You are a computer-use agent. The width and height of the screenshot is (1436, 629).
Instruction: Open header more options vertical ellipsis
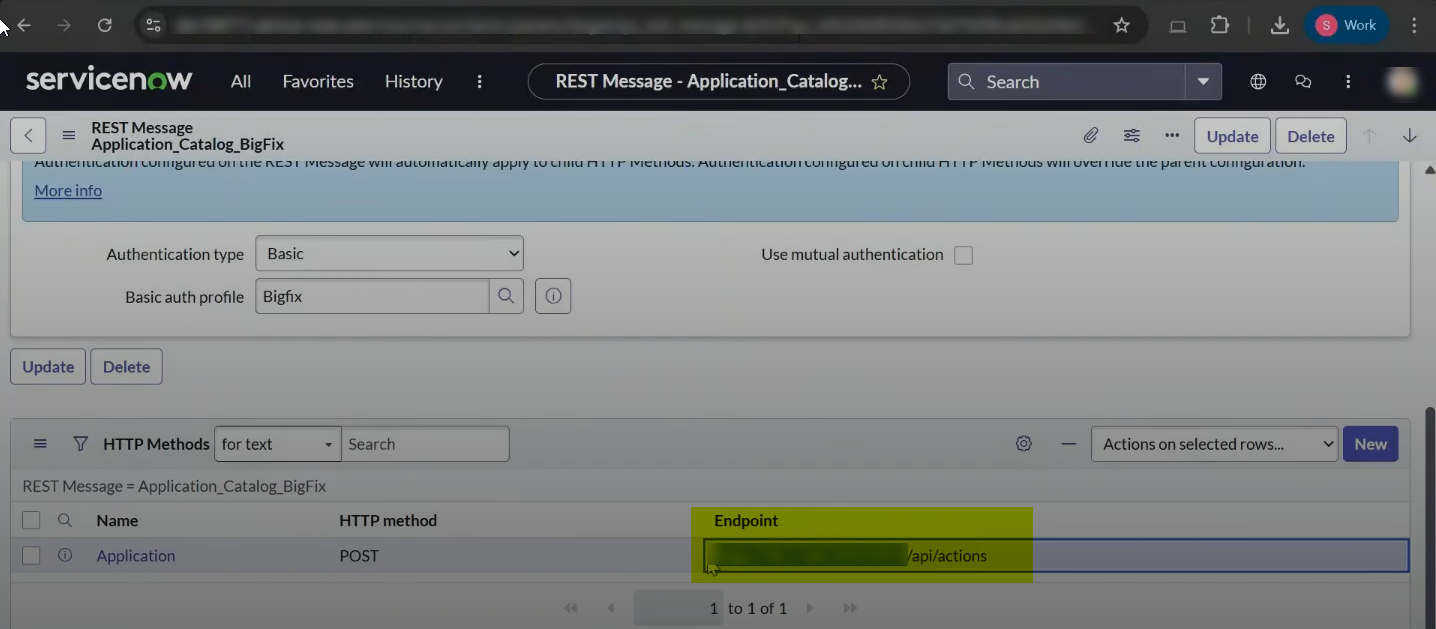(x=1348, y=82)
